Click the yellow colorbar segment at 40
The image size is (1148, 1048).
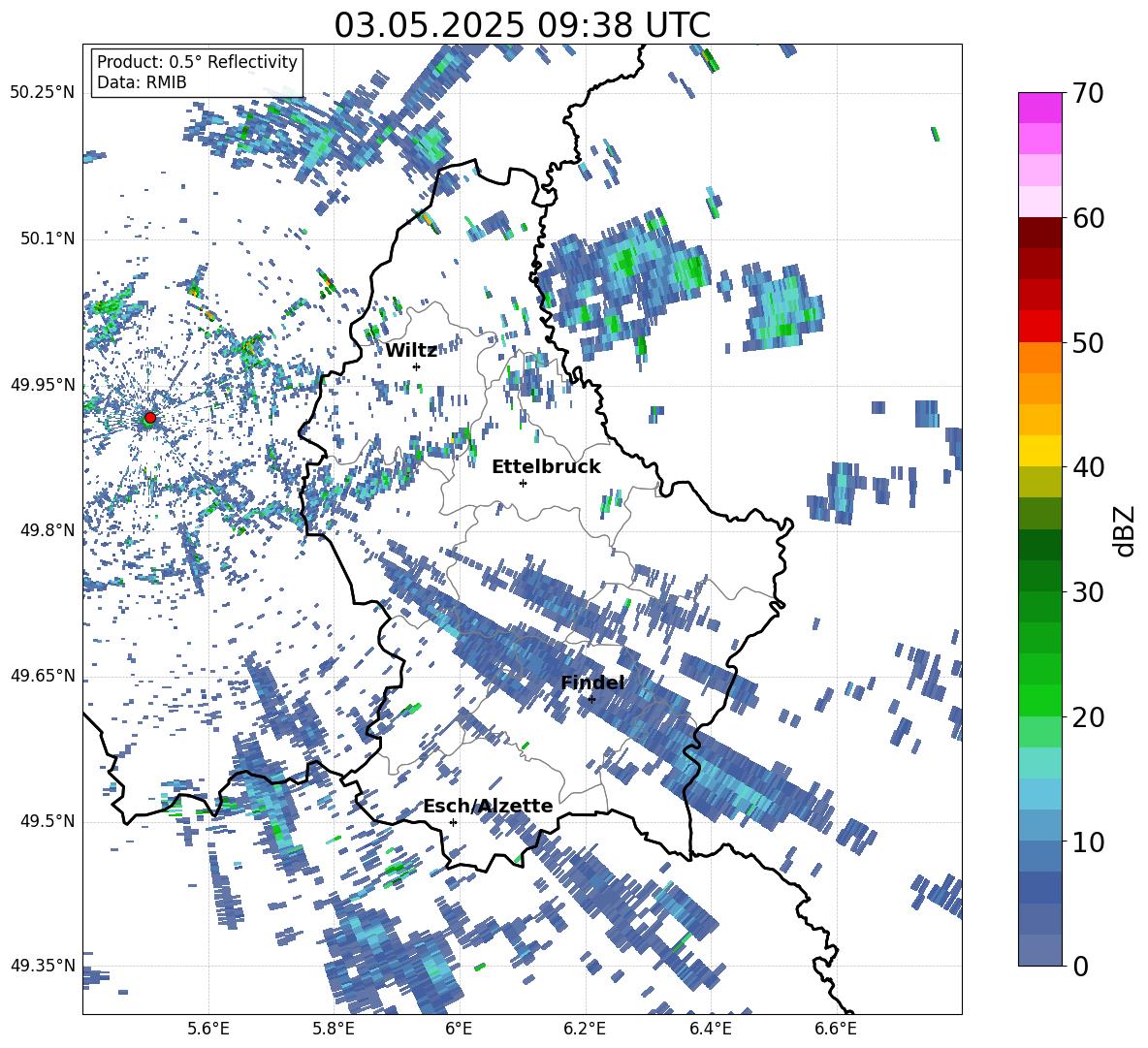click(1039, 451)
